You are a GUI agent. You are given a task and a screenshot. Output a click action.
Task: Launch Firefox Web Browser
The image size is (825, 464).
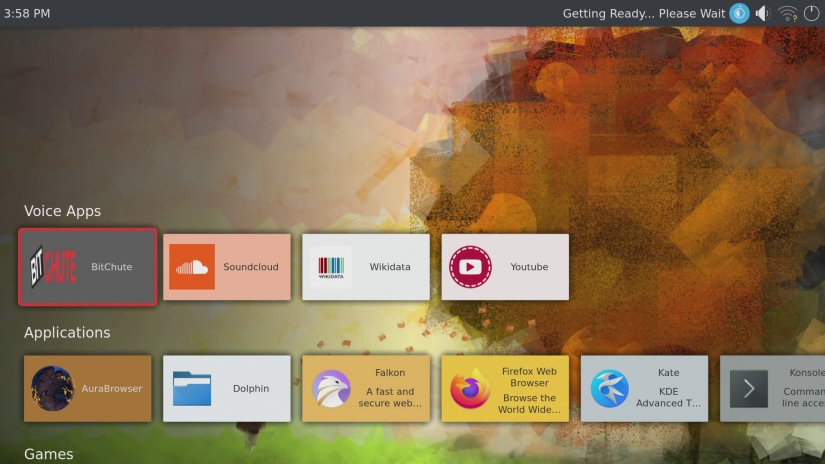[505, 388]
